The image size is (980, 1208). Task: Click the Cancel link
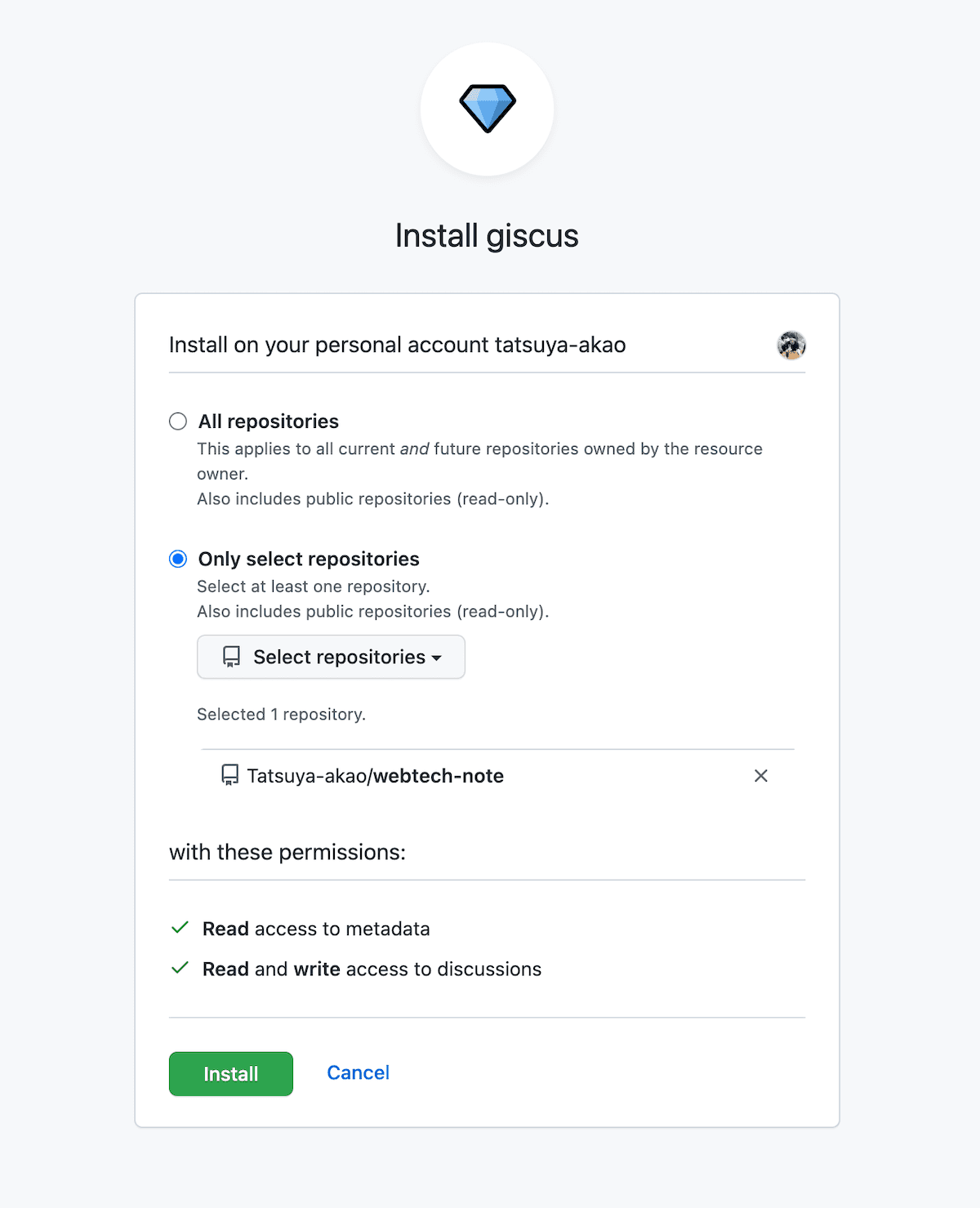[x=358, y=1073]
